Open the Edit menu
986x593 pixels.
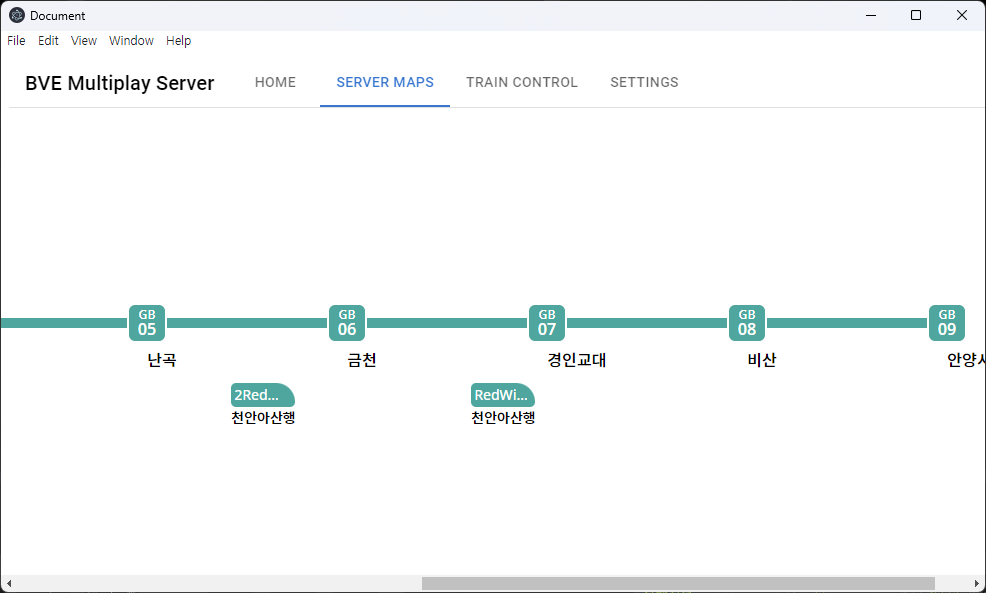pyautogui.click(x=48, y=41)
